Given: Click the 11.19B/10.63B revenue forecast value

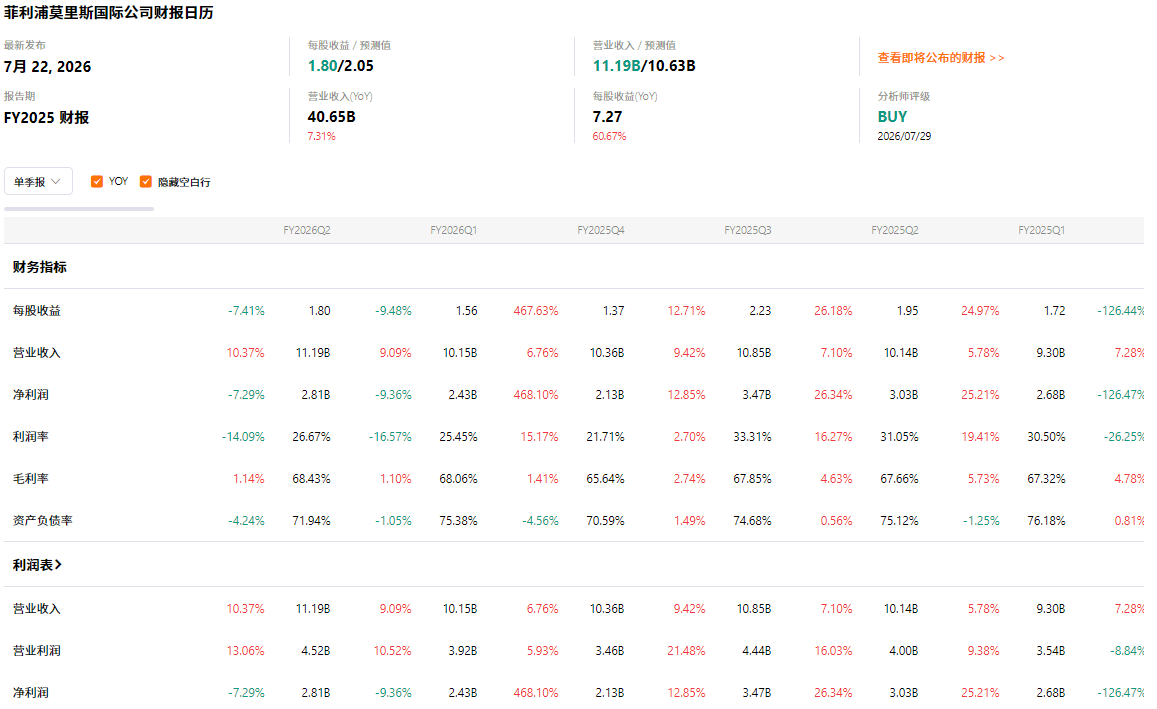Looking at the screenshot, I should (644, 66).
